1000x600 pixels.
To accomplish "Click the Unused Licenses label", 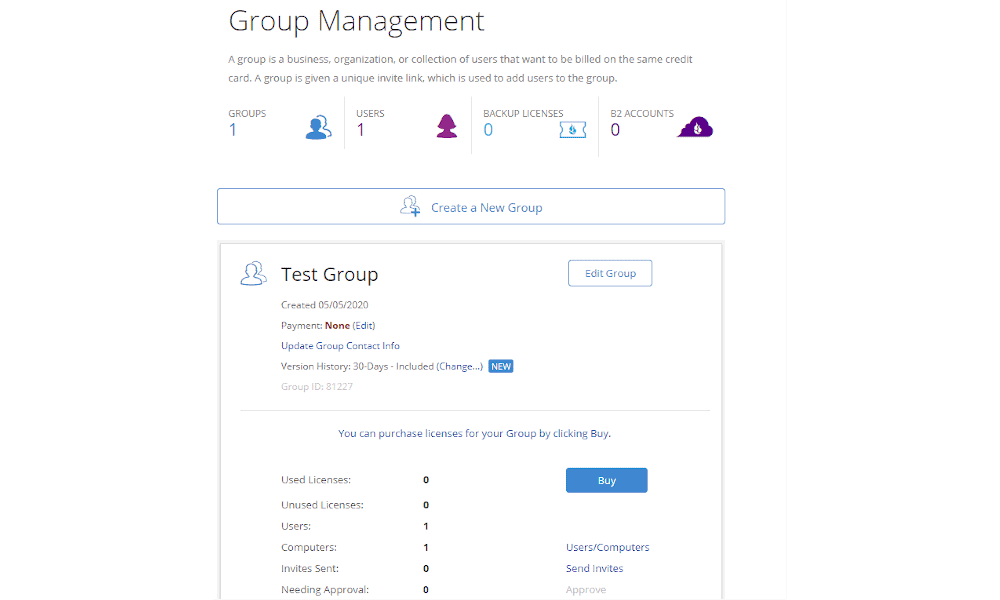I will tap(322, 505).
